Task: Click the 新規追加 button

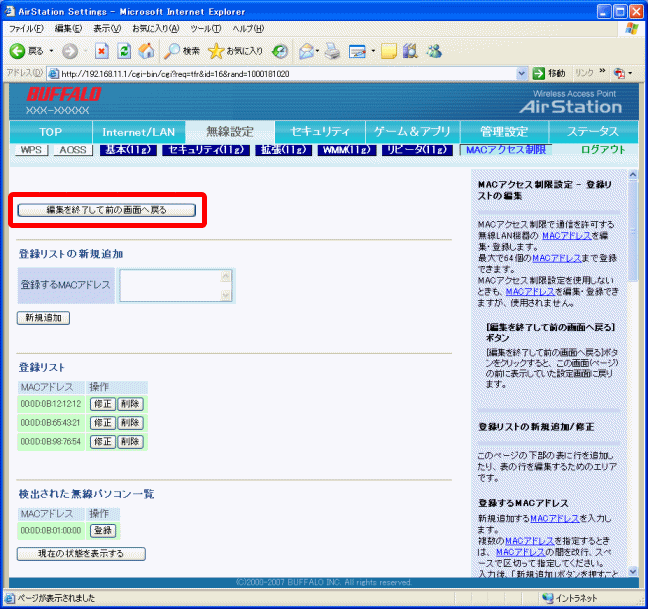Action: click(43, 318)
